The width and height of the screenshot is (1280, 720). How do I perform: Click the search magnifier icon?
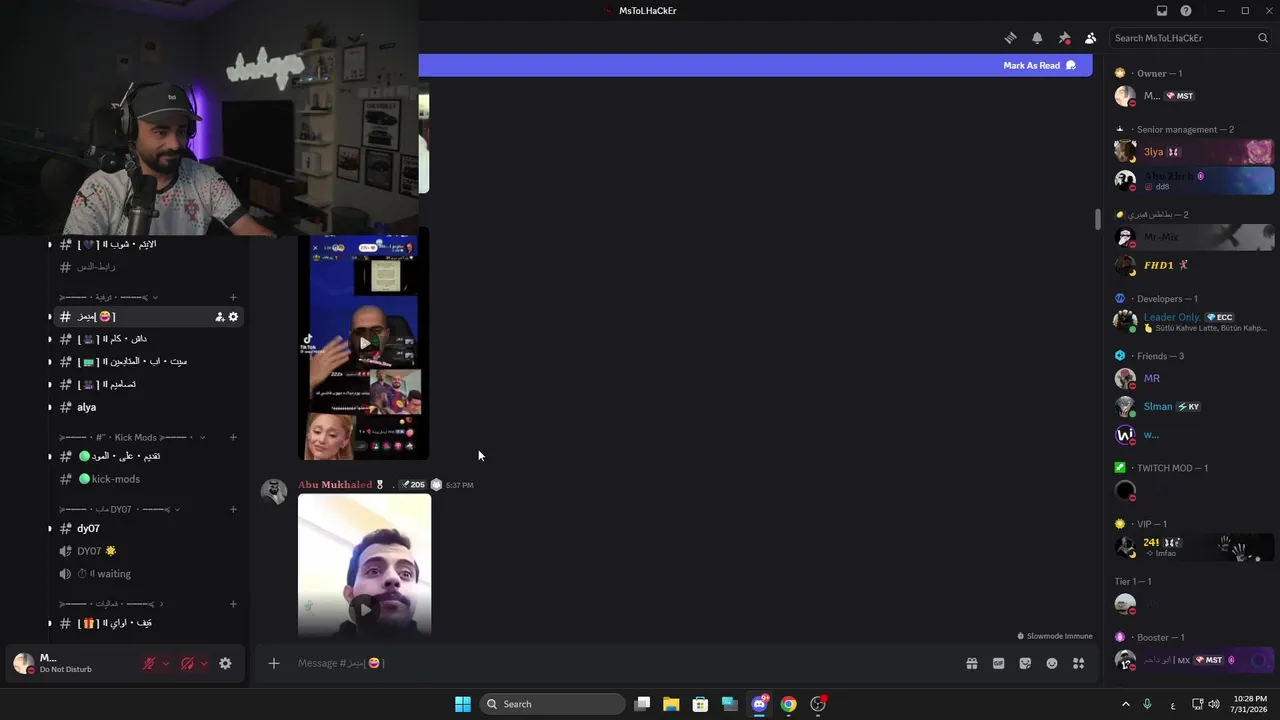click(1263, 38)
